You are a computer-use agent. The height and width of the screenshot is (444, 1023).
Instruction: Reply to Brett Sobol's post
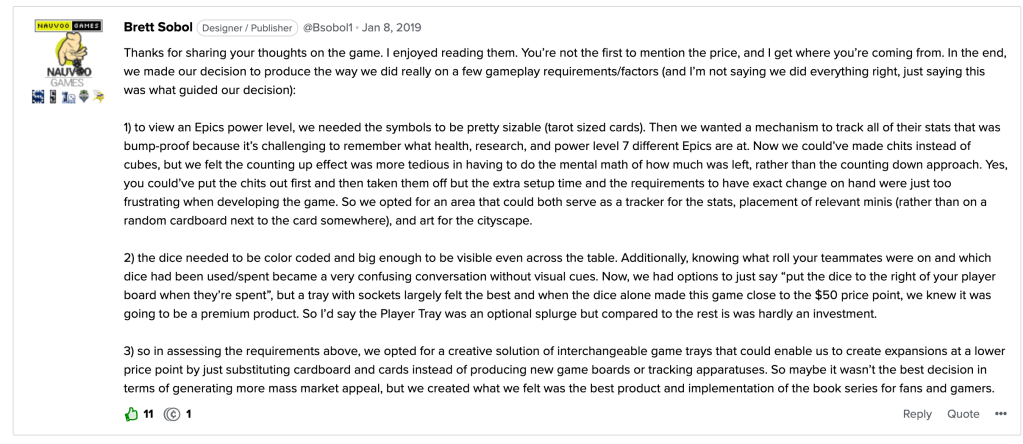click(x=917, y=414)
